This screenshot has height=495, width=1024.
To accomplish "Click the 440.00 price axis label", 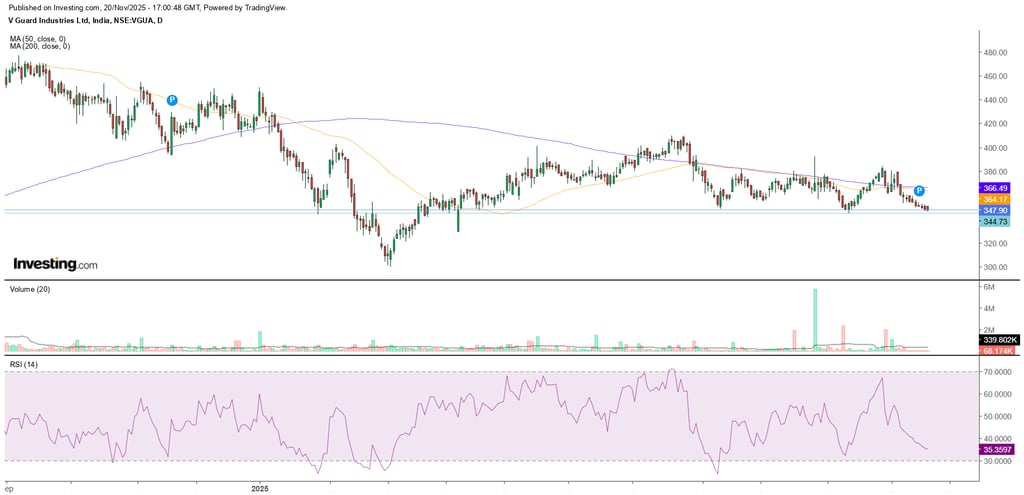I will [996, 101].
